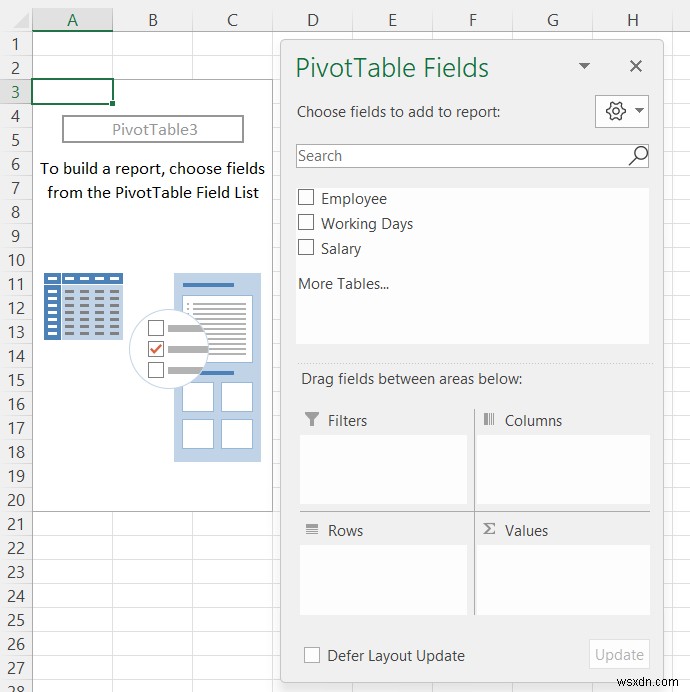
Task: Click the 'PivotTable Fields' pane title
Action: point(392,68)
